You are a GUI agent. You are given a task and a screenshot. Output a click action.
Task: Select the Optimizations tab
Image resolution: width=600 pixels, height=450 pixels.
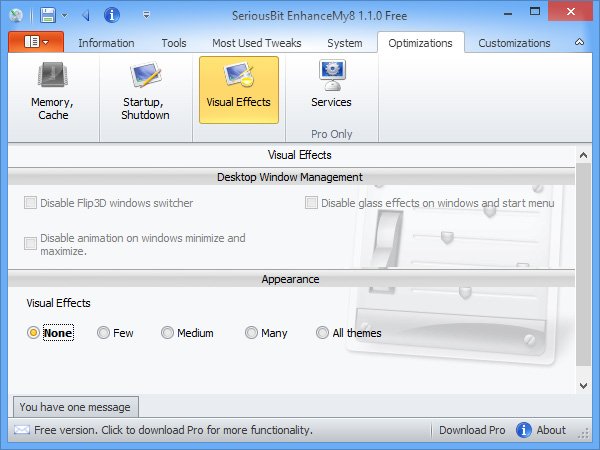coord(421,43)
